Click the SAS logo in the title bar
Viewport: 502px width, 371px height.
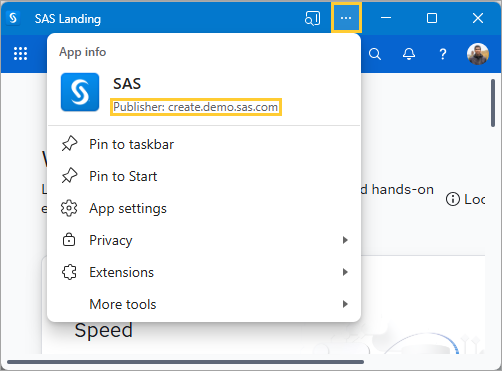pyautogui.click(x=13, y=18)
